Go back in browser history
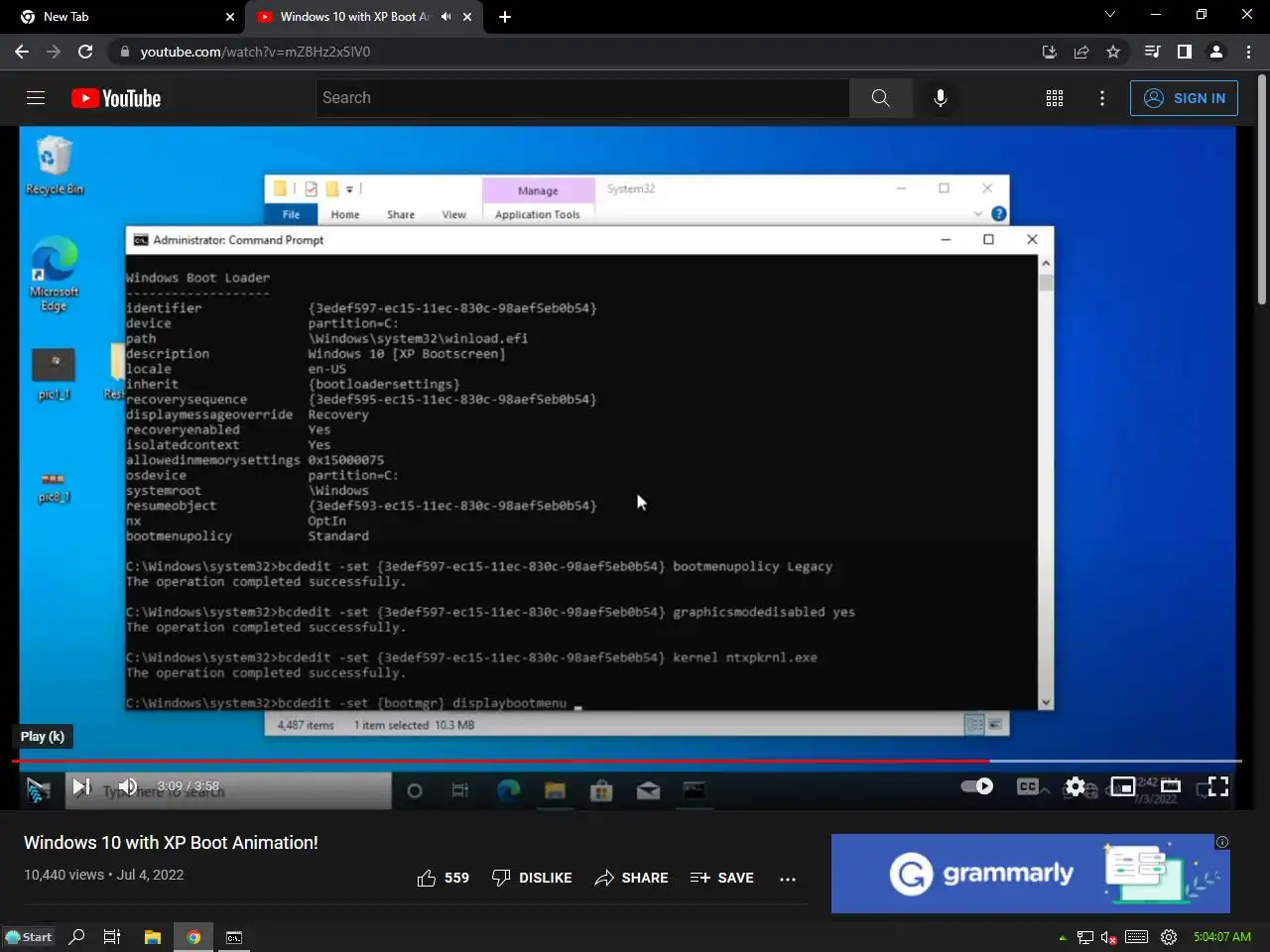 [22, 52]
